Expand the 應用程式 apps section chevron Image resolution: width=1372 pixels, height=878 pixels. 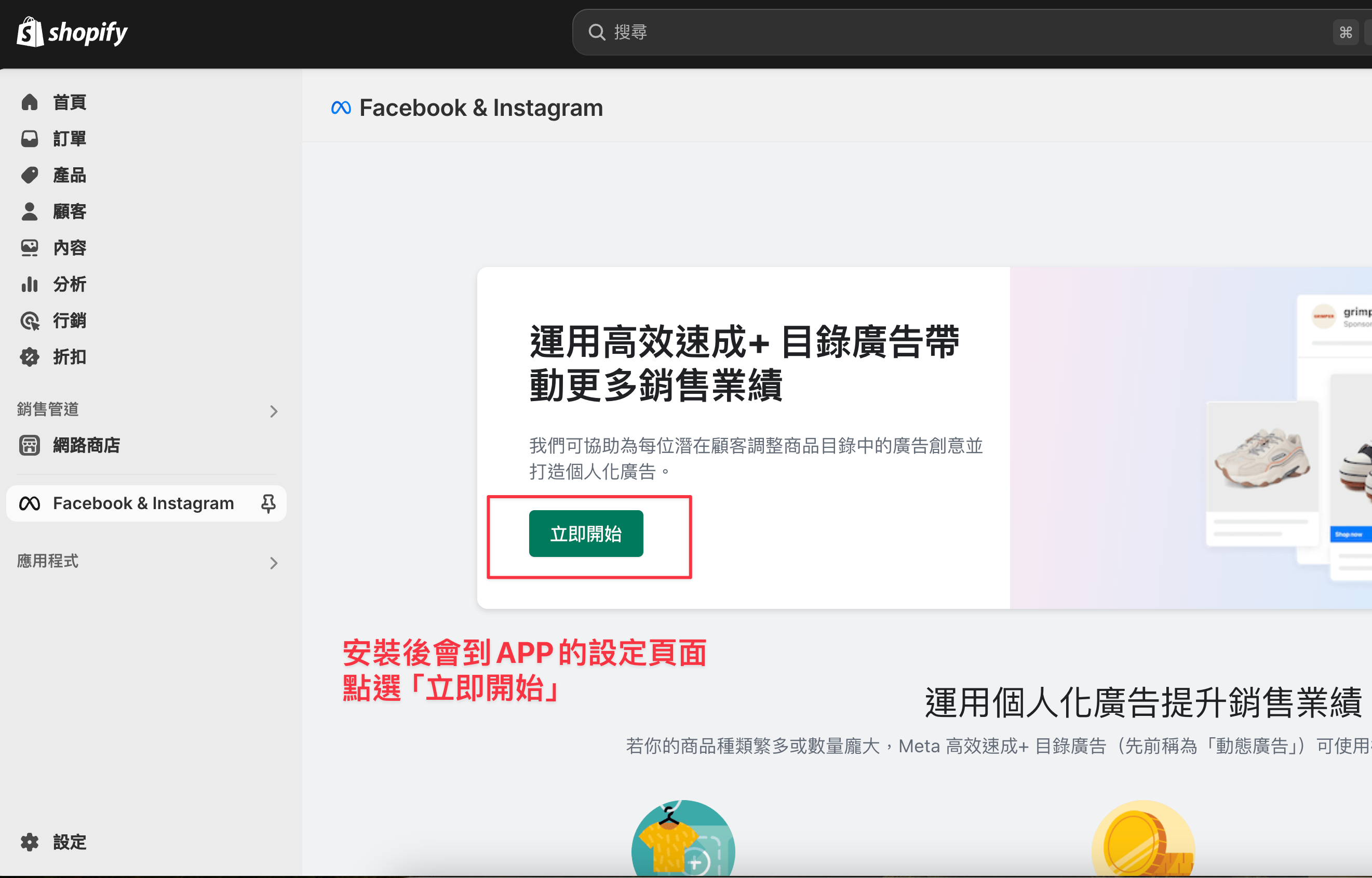click(x=274, y=563)
